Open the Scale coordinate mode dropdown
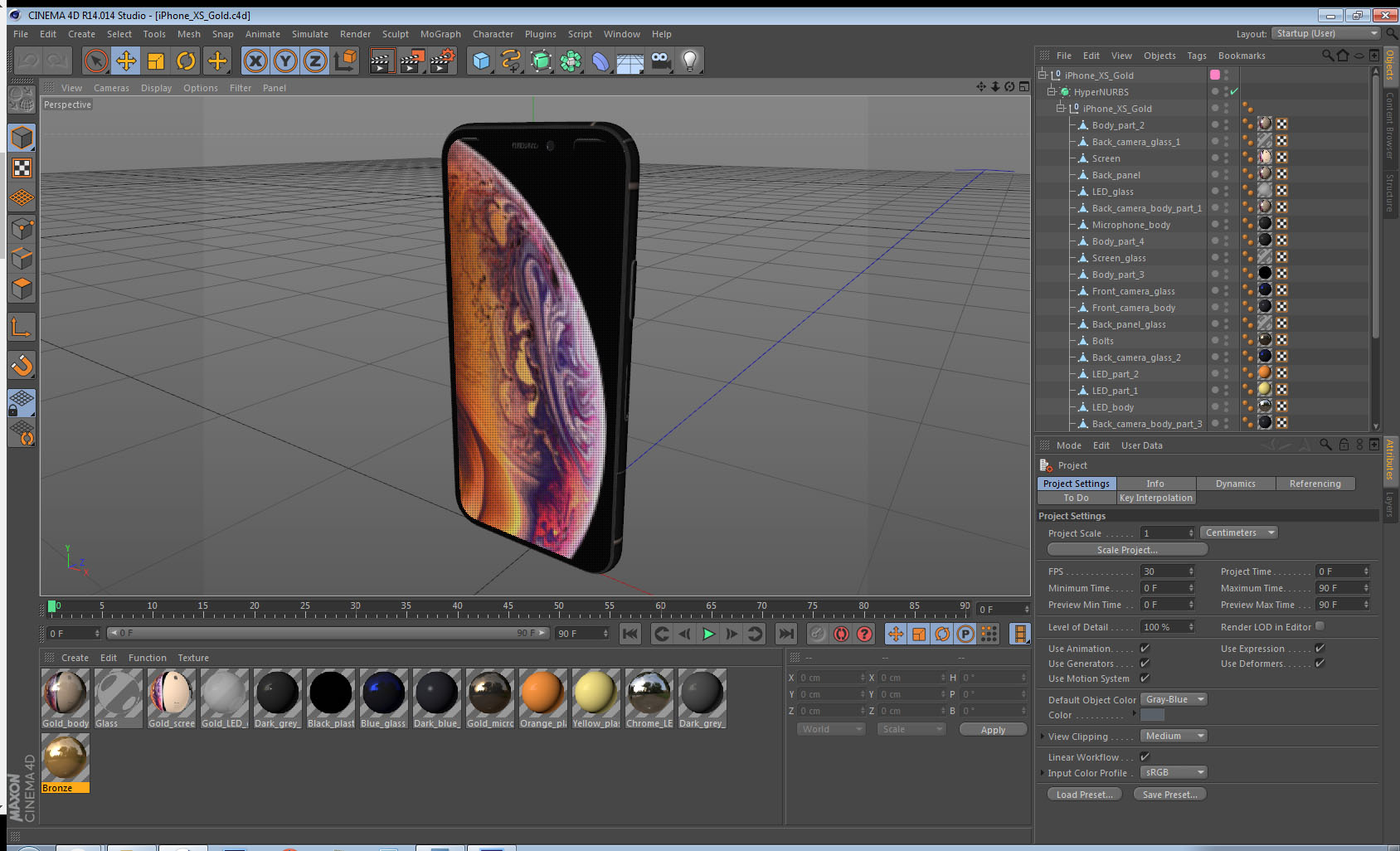 [911, 729]
